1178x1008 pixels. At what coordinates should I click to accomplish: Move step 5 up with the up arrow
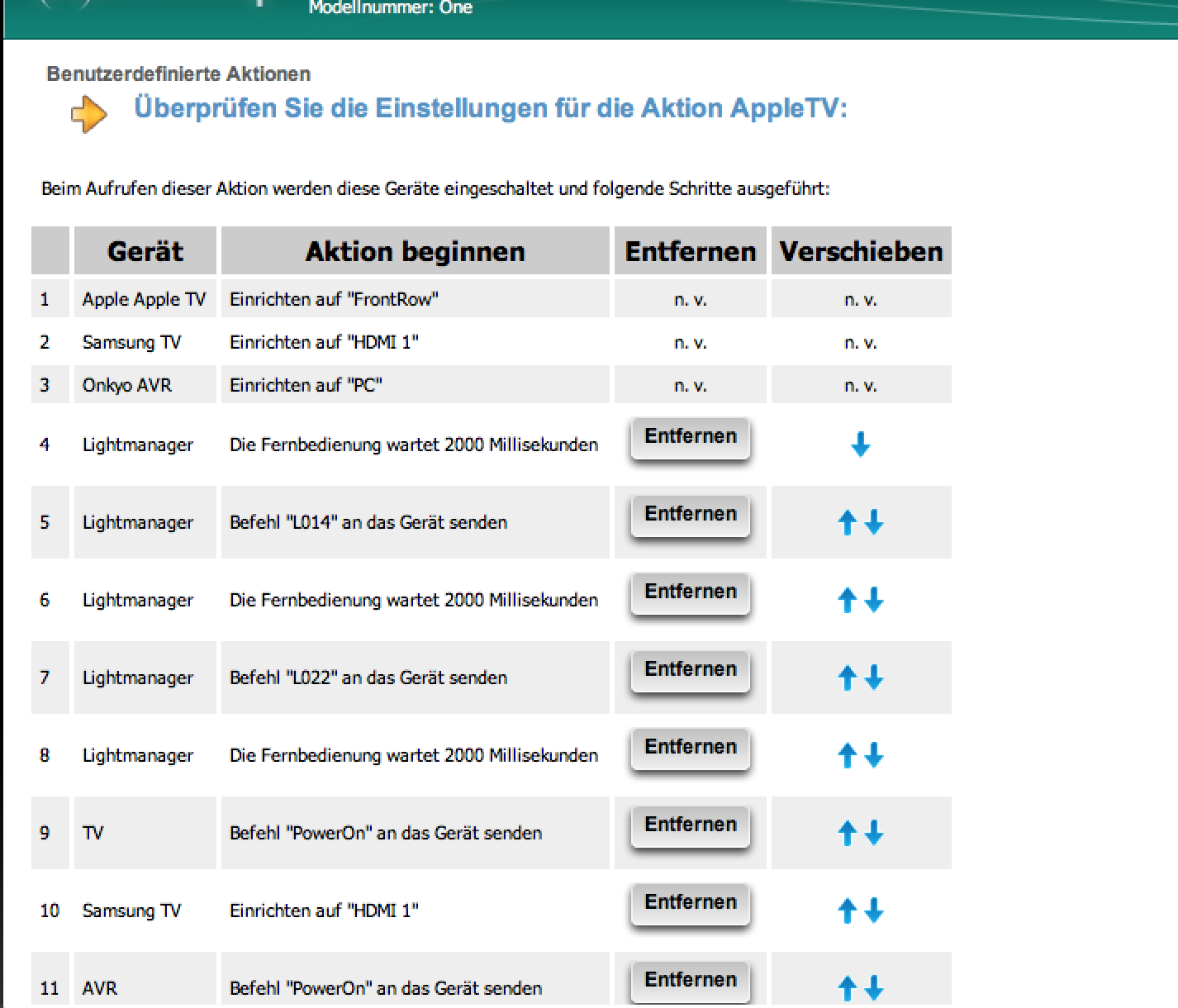[847, 522]
